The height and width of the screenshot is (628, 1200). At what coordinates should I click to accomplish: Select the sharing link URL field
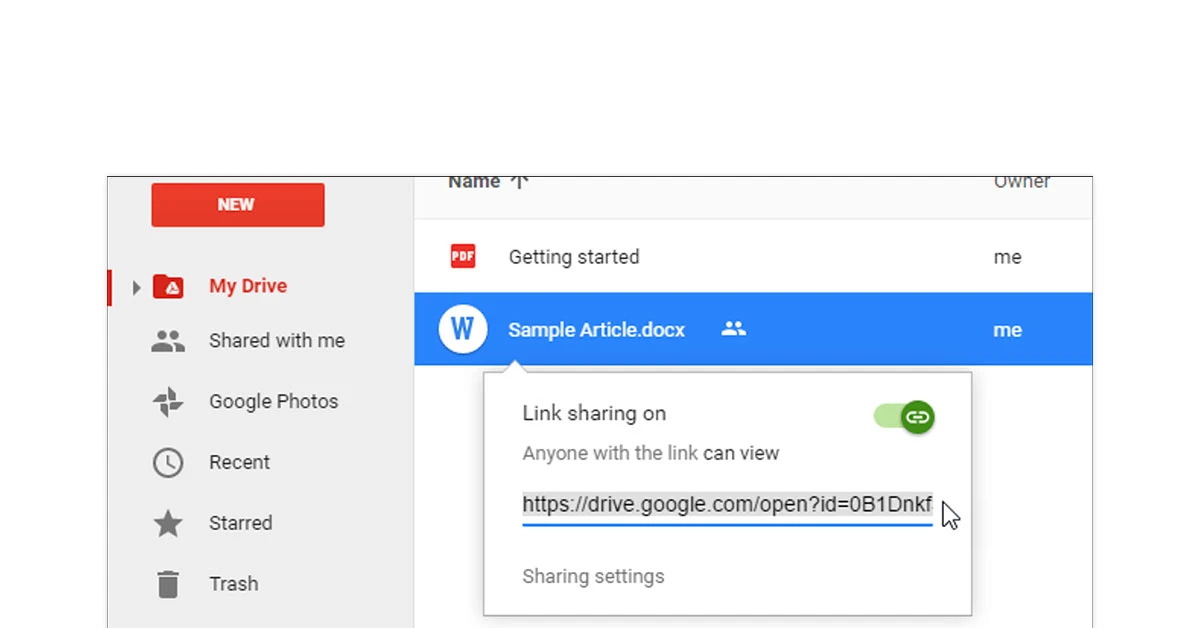click(x=726, y=504)
